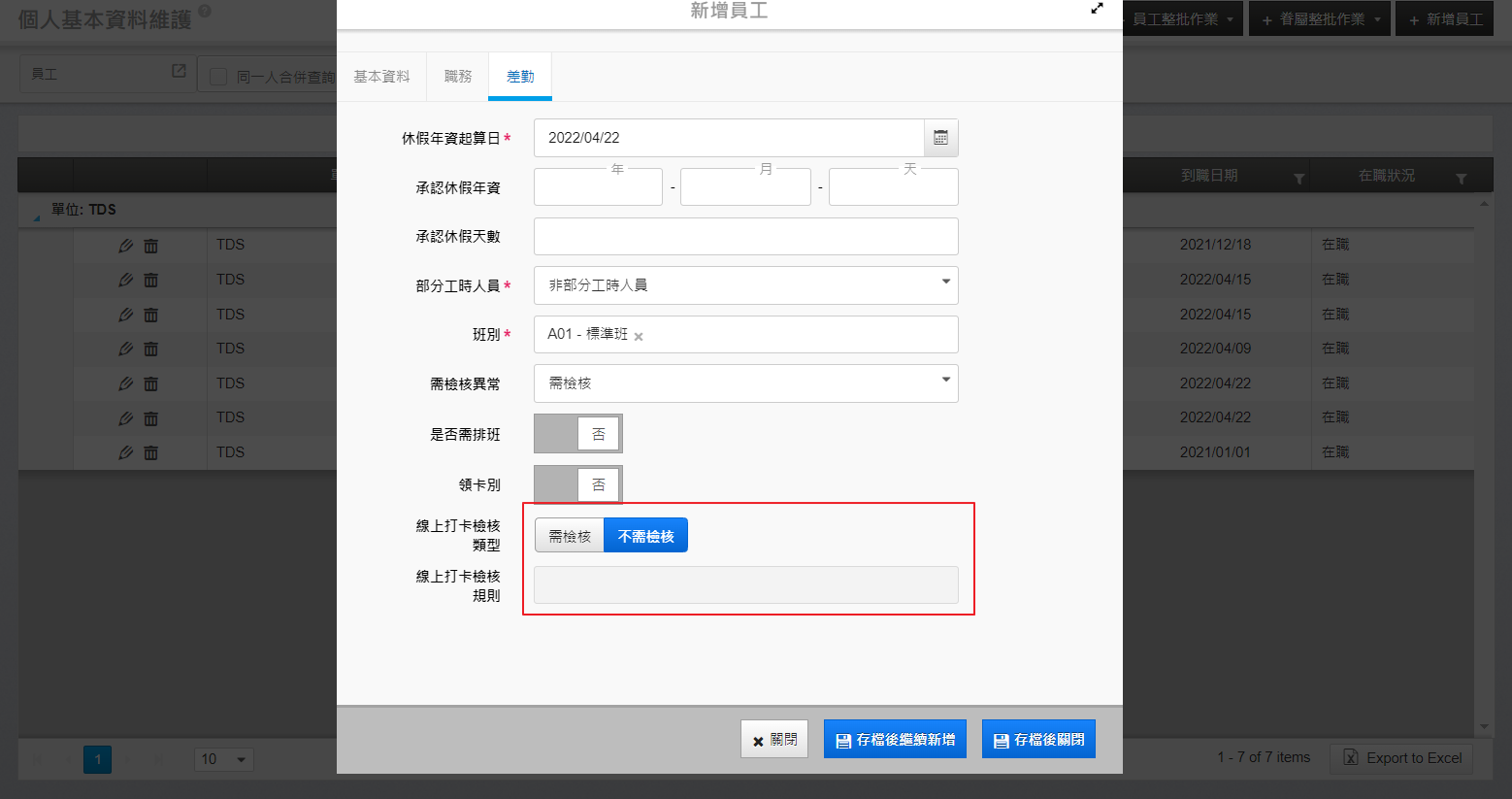The height and width of the screenshot is (799, 1512).
Task: Click the expand dialog arrows icon
Action: 1097,9
